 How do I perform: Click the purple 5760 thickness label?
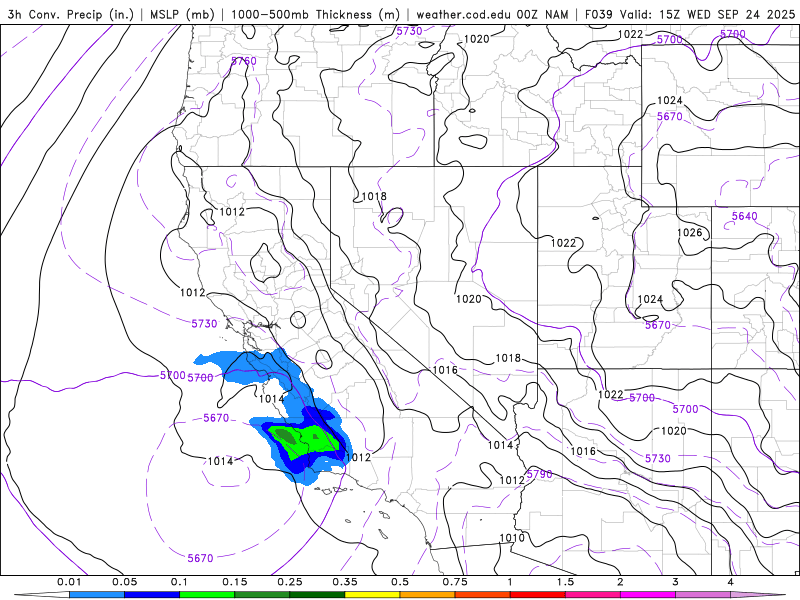244,61
